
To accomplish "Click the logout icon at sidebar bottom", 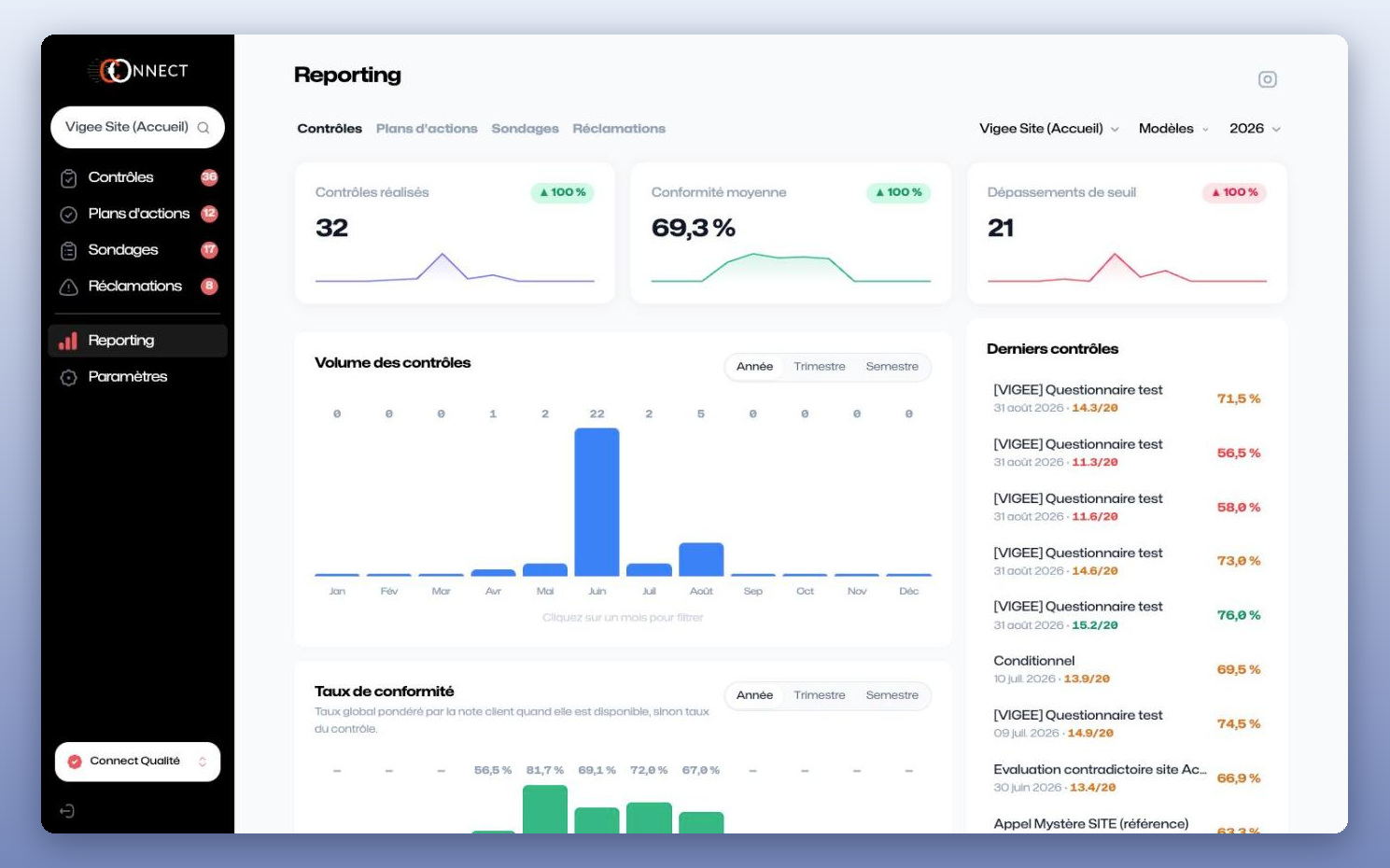I will [x=67, y=811].
